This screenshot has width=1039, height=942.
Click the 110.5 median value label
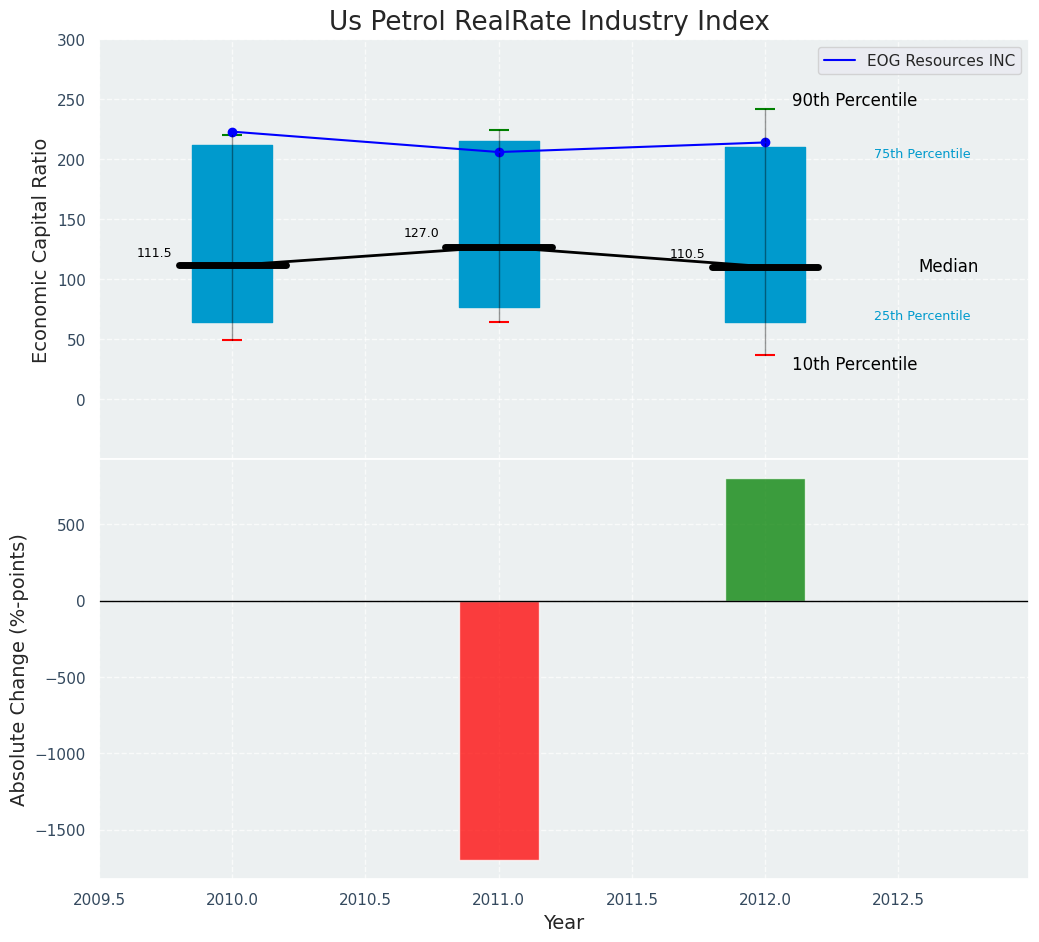[687, 255]
